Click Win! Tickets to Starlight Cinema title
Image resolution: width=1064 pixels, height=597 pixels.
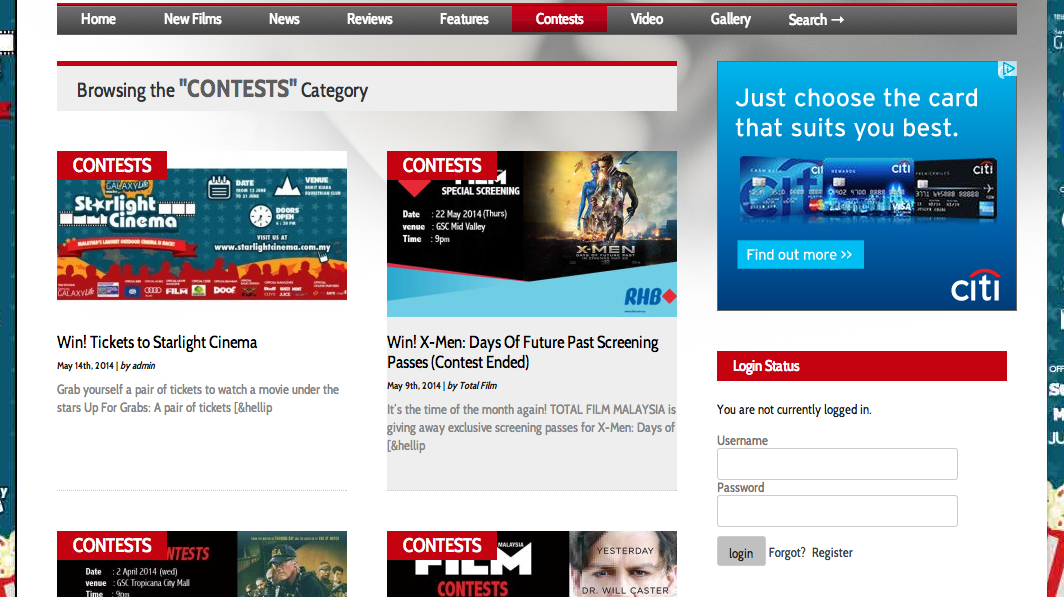pyautogui.click(x=157, y=343)
